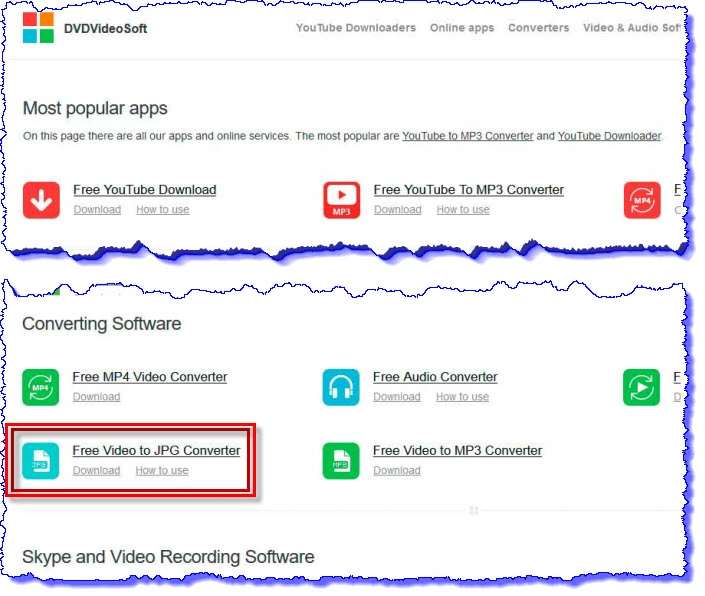This screenshot has height=596, width=705.
Task: Click the red YouTube to MP3 play icon
Action: (x=342, y=200)
